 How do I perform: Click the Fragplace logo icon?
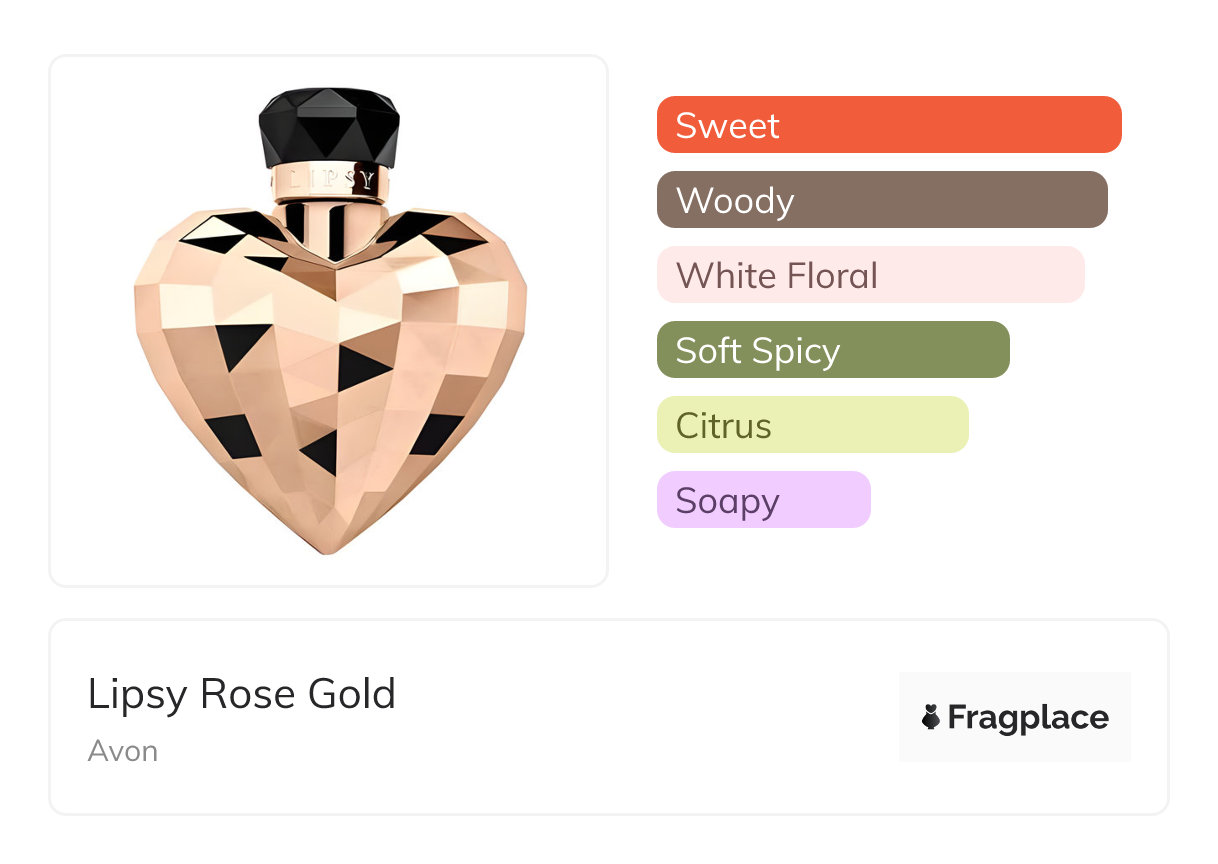931,717
